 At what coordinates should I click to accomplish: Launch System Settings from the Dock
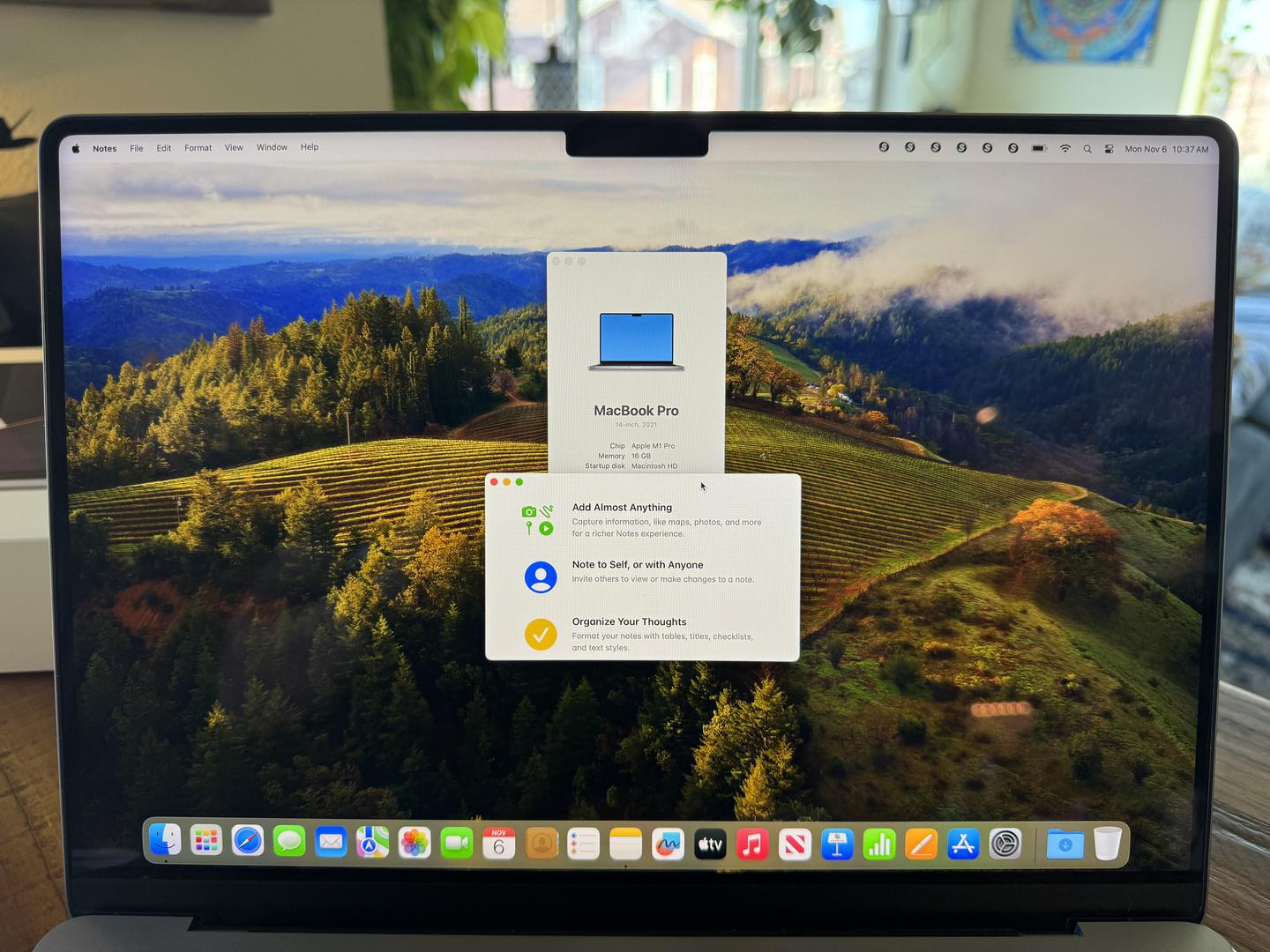pos(1005,844)
